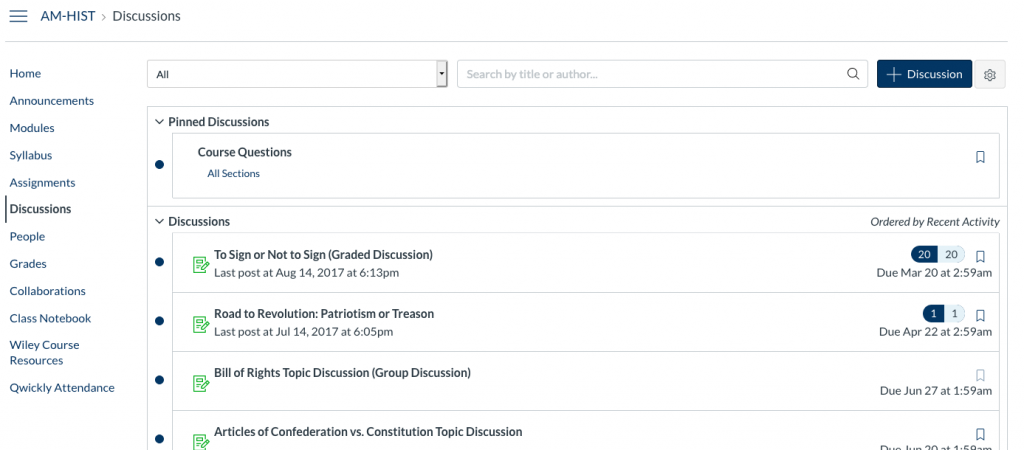Collapse the Discussions section

[x=159, y=222]
